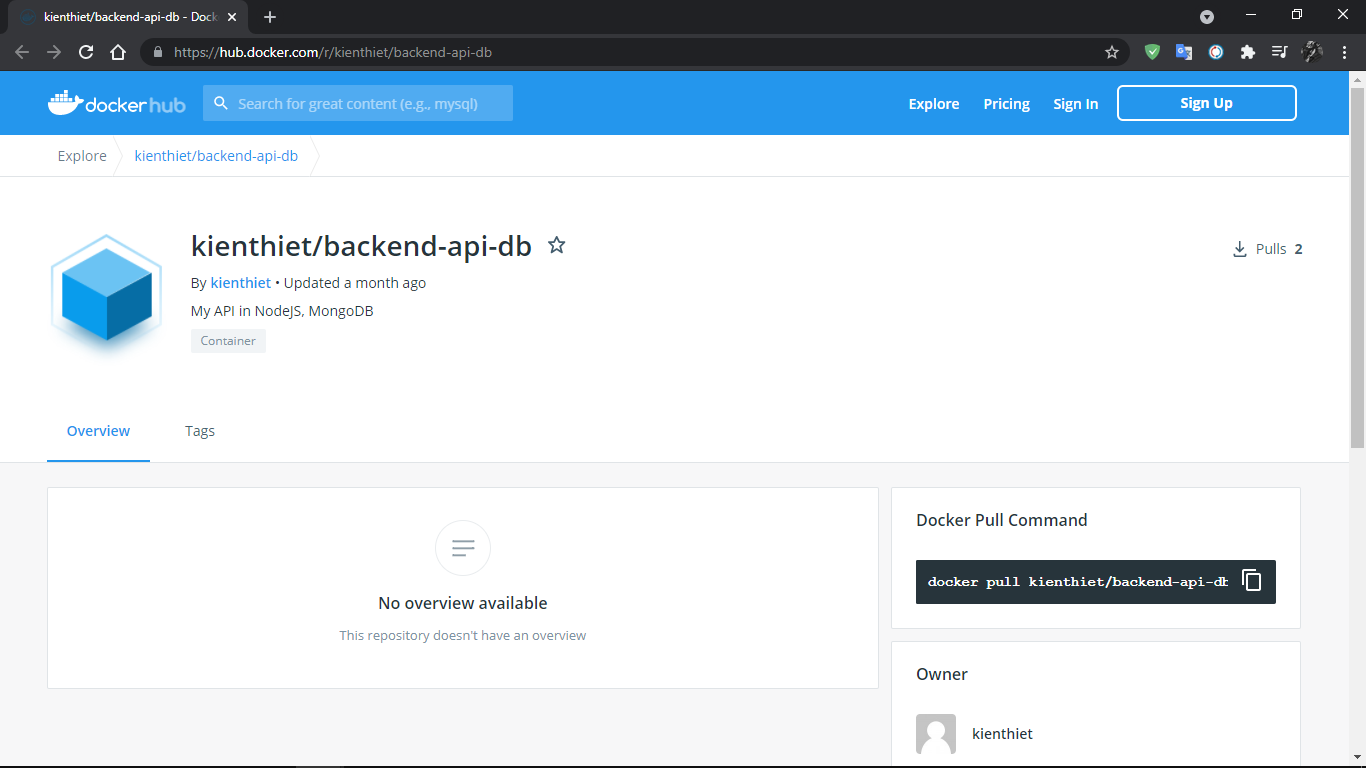The width and height of the screenshot is (1366, 768).
Task: Open the Pricing page
Action: 1006,104
